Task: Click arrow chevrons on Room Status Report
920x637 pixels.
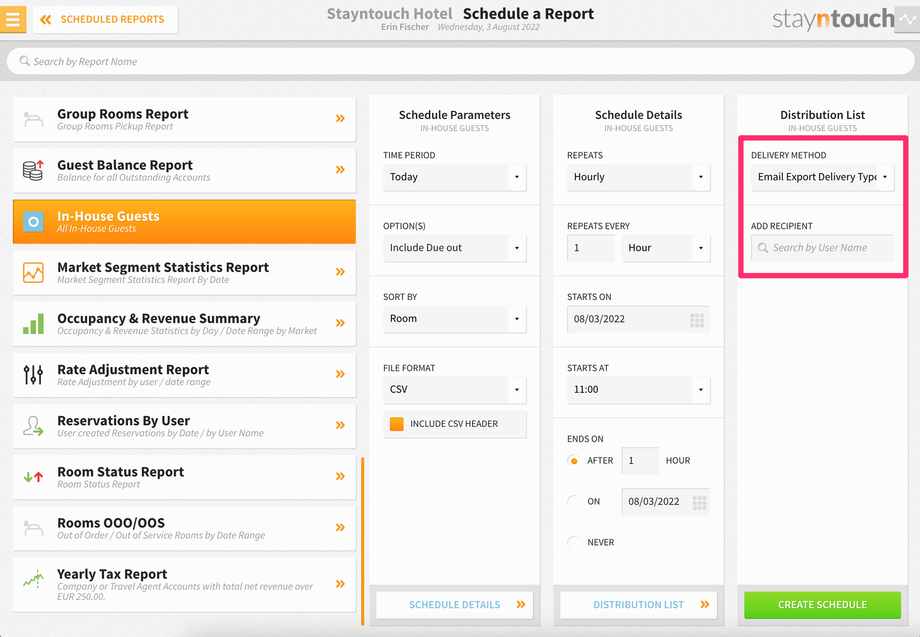Action: [x=340, y=476]
